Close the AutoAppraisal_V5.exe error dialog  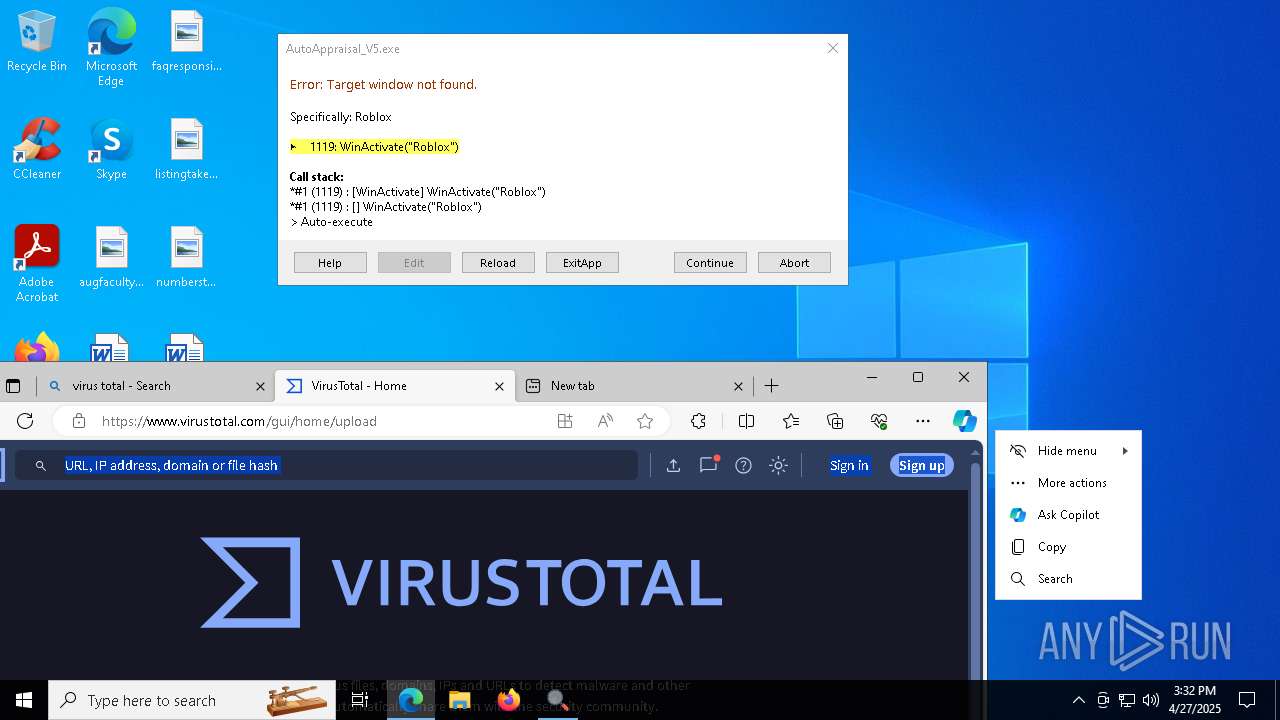click(832, 48)
